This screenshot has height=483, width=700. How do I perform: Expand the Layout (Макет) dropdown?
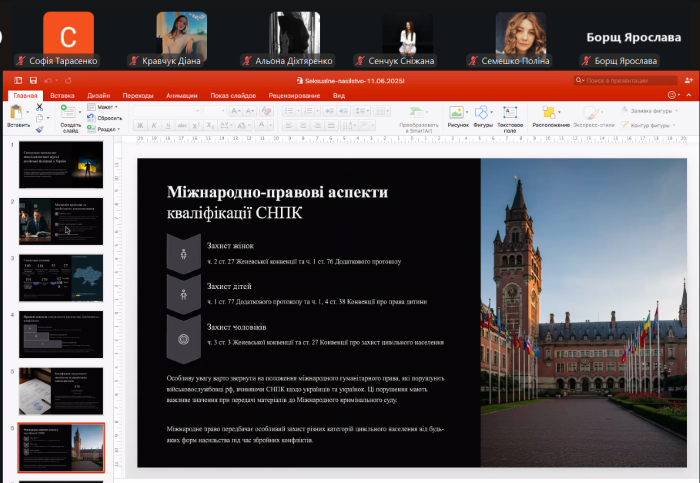click(104, 107)
